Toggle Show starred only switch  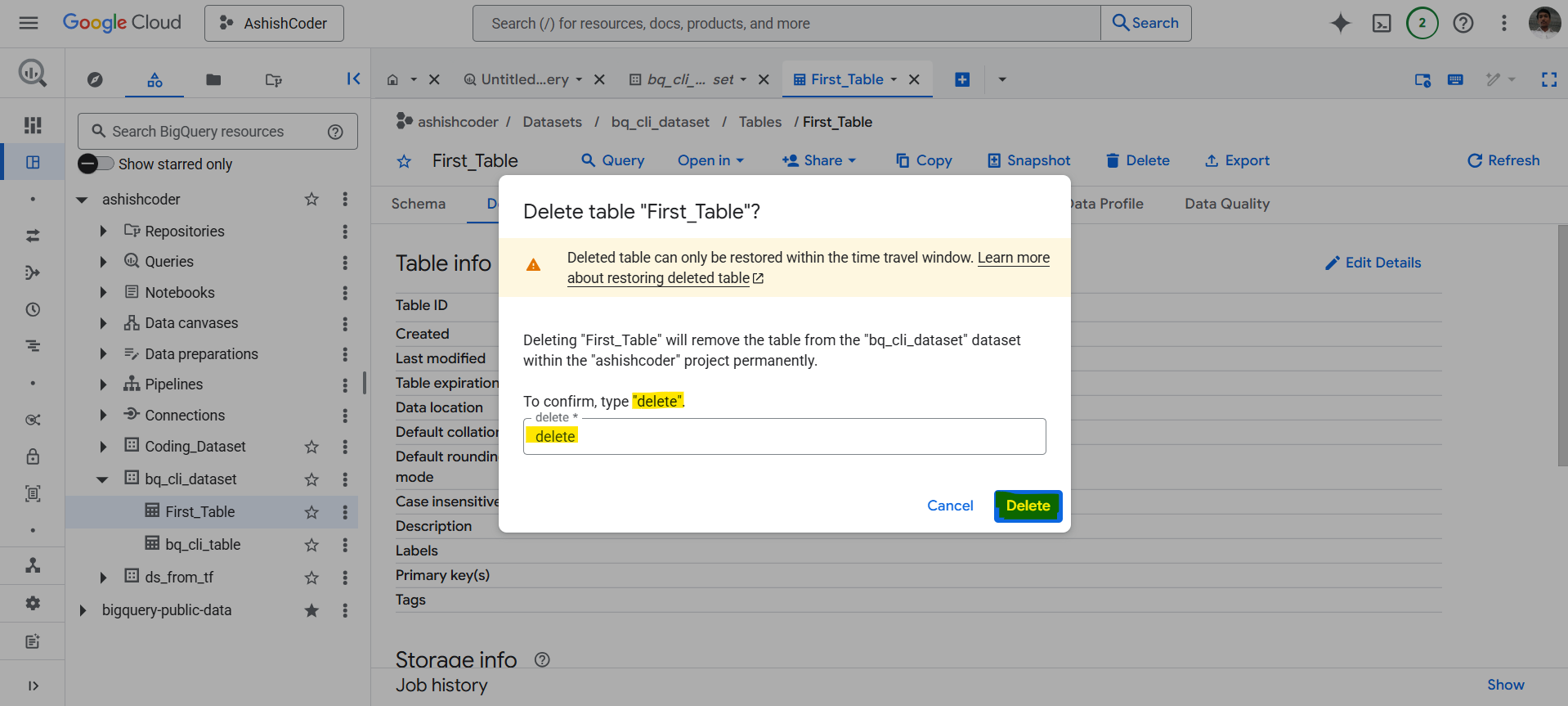96,164
